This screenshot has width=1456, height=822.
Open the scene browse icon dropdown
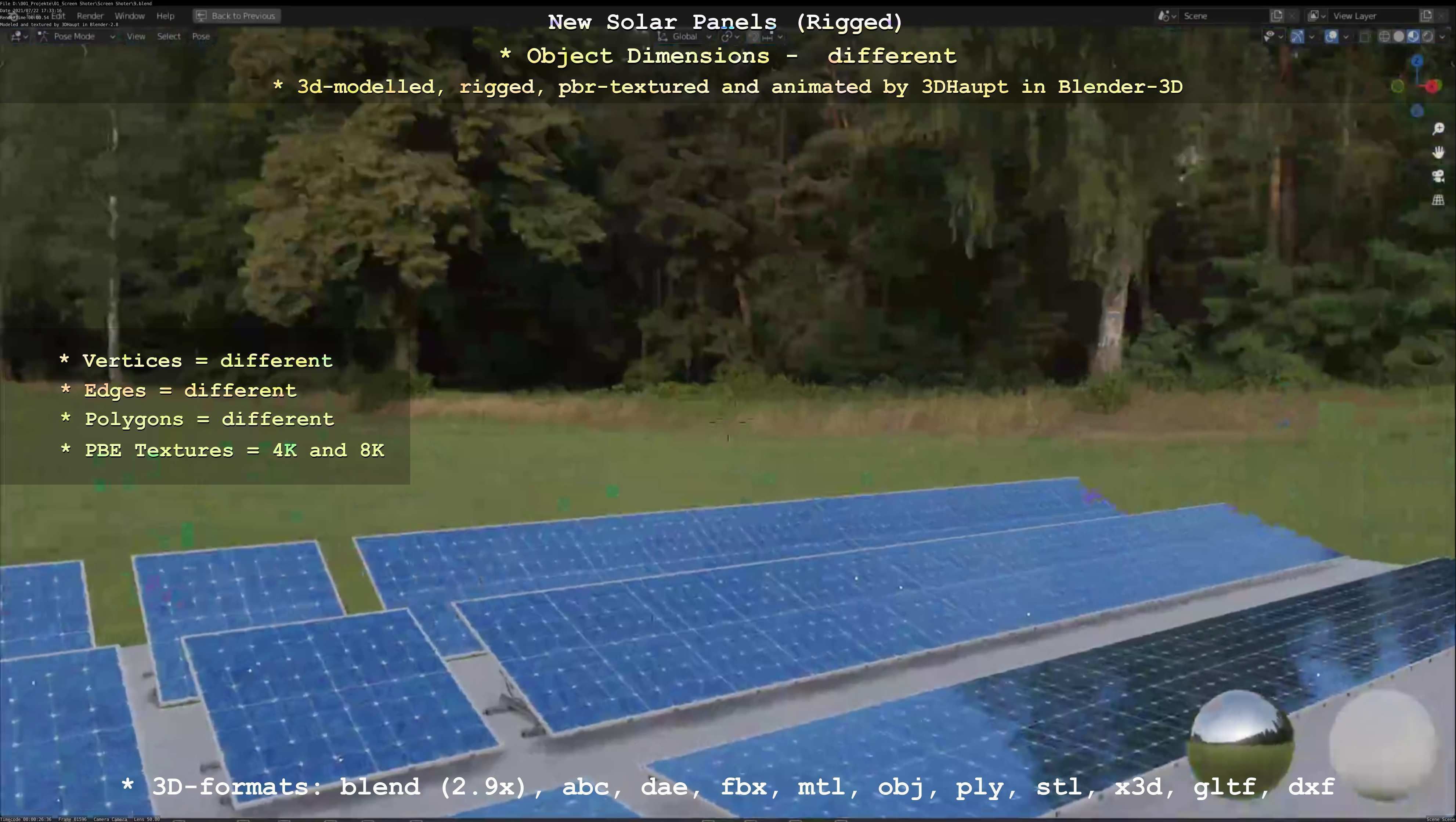1168,16
